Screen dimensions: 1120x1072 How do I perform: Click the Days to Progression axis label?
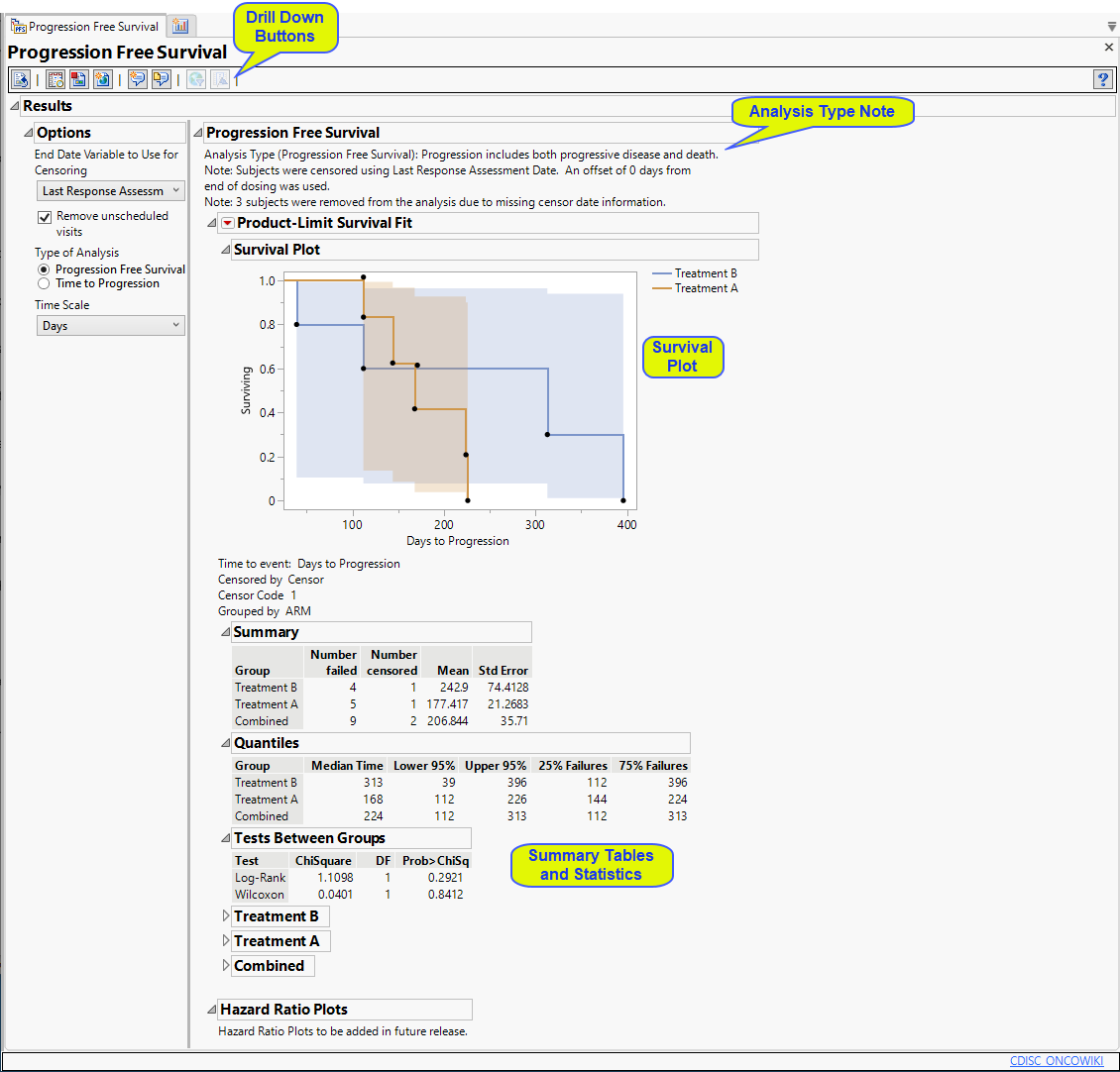pyautogui.click(x=458, y=541)
